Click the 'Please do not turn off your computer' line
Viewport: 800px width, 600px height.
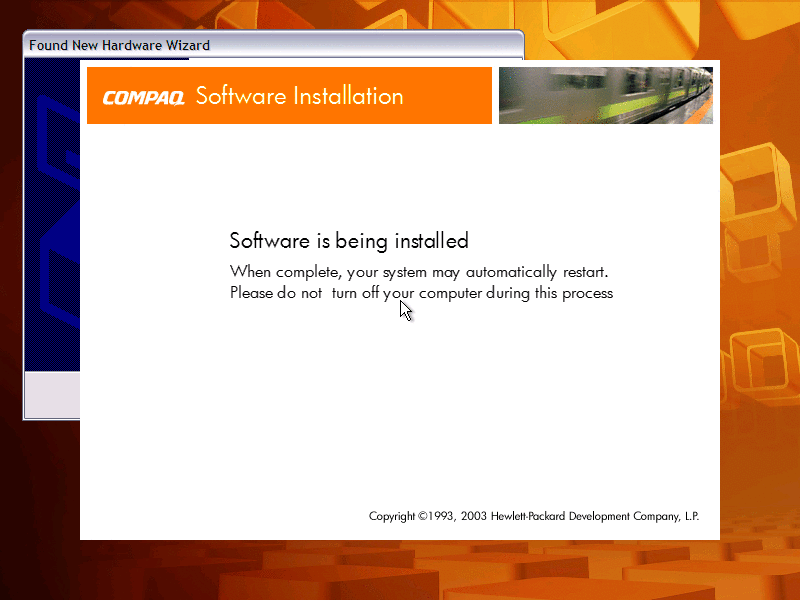(x=421, y=293)
